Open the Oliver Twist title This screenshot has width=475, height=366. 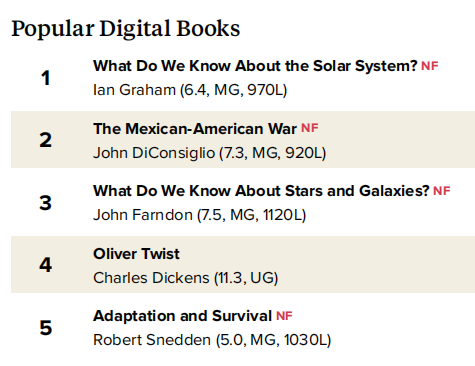136,254
